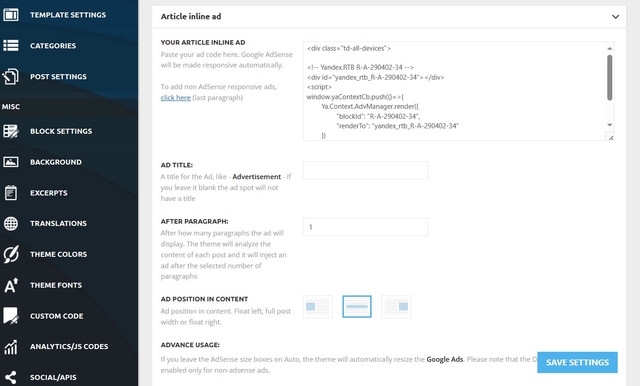
Task: Go to Post Settings
Action: [x=58, y=77]
